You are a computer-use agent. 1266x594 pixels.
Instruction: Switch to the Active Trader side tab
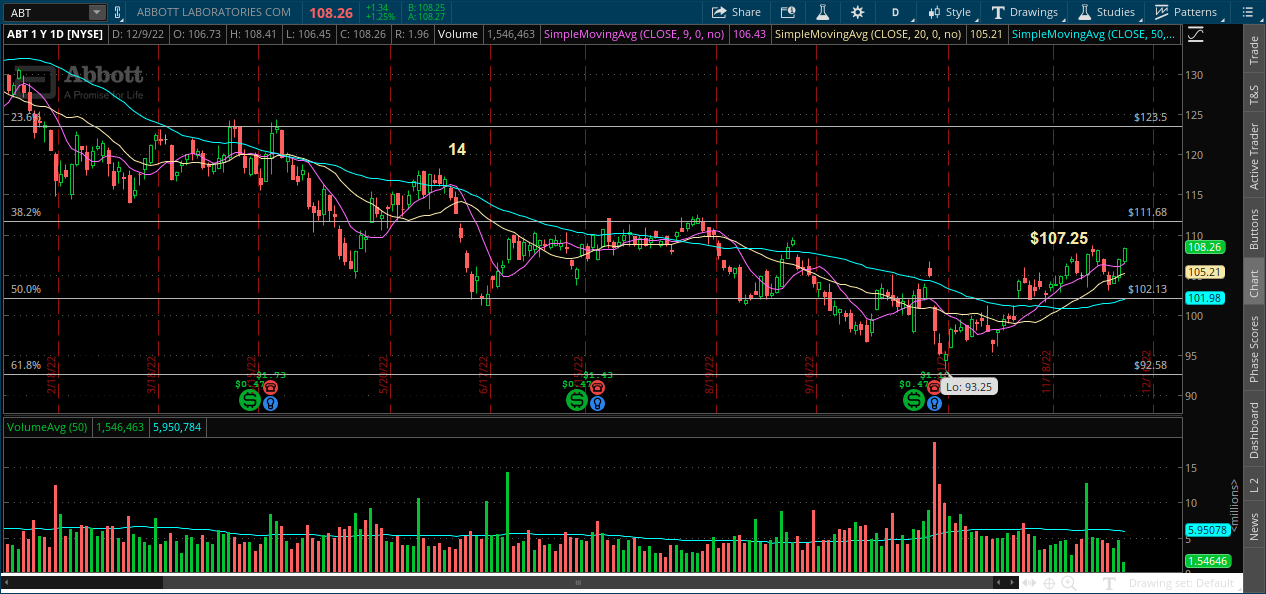(x=1253, y=156)
